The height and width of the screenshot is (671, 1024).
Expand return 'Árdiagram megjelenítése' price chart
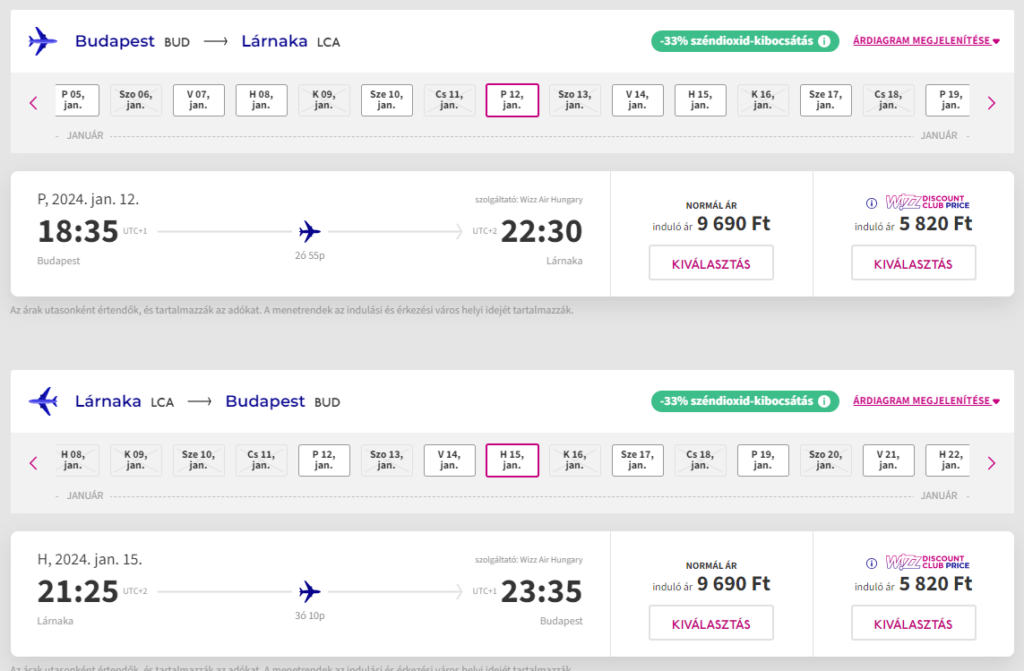click(x=926, y=401)
